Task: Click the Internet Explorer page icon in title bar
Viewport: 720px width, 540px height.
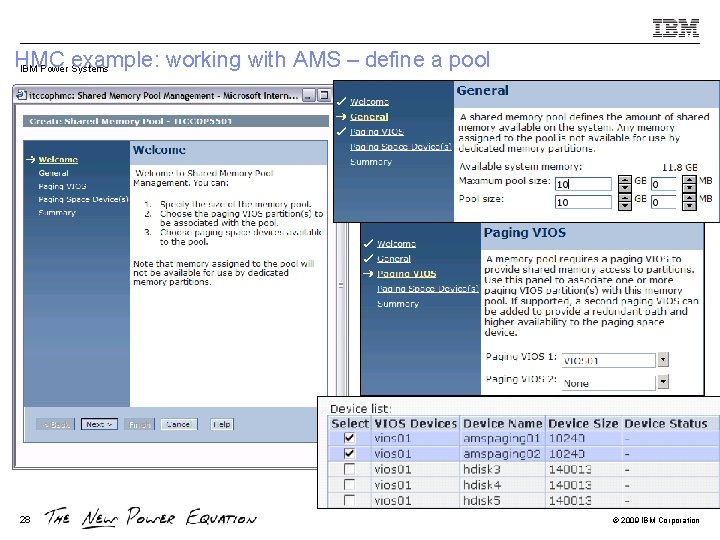Action: pos(21,95)
